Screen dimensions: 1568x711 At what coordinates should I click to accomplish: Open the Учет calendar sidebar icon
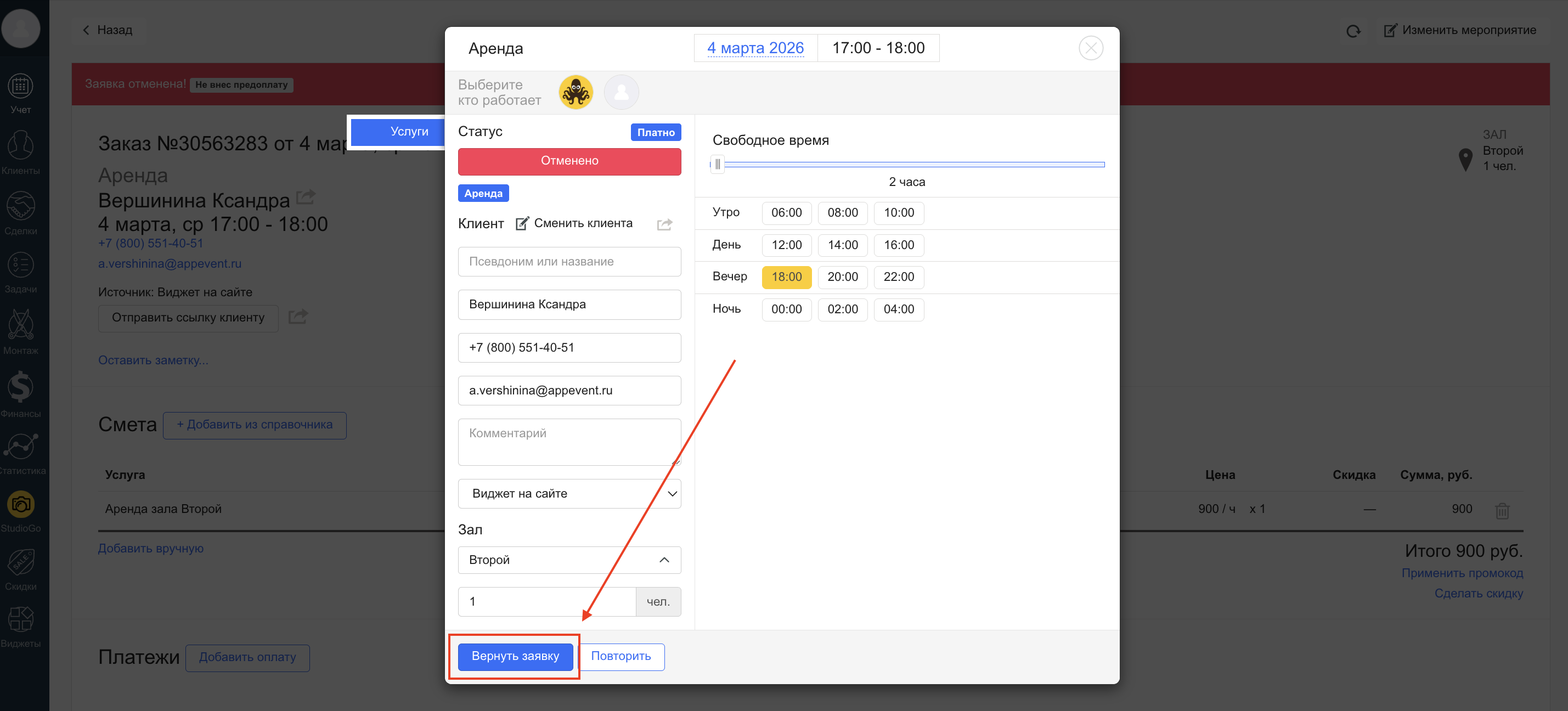click(x=20, y=87)
